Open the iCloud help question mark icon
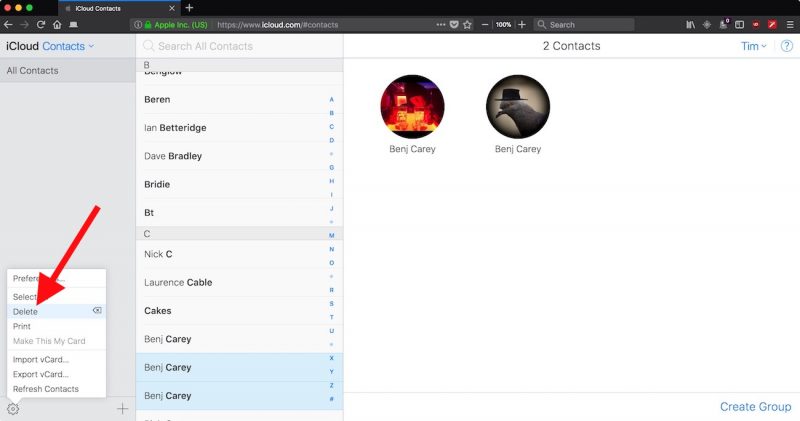This screenshot has height=421, width=800. click(x=787, y=46)
